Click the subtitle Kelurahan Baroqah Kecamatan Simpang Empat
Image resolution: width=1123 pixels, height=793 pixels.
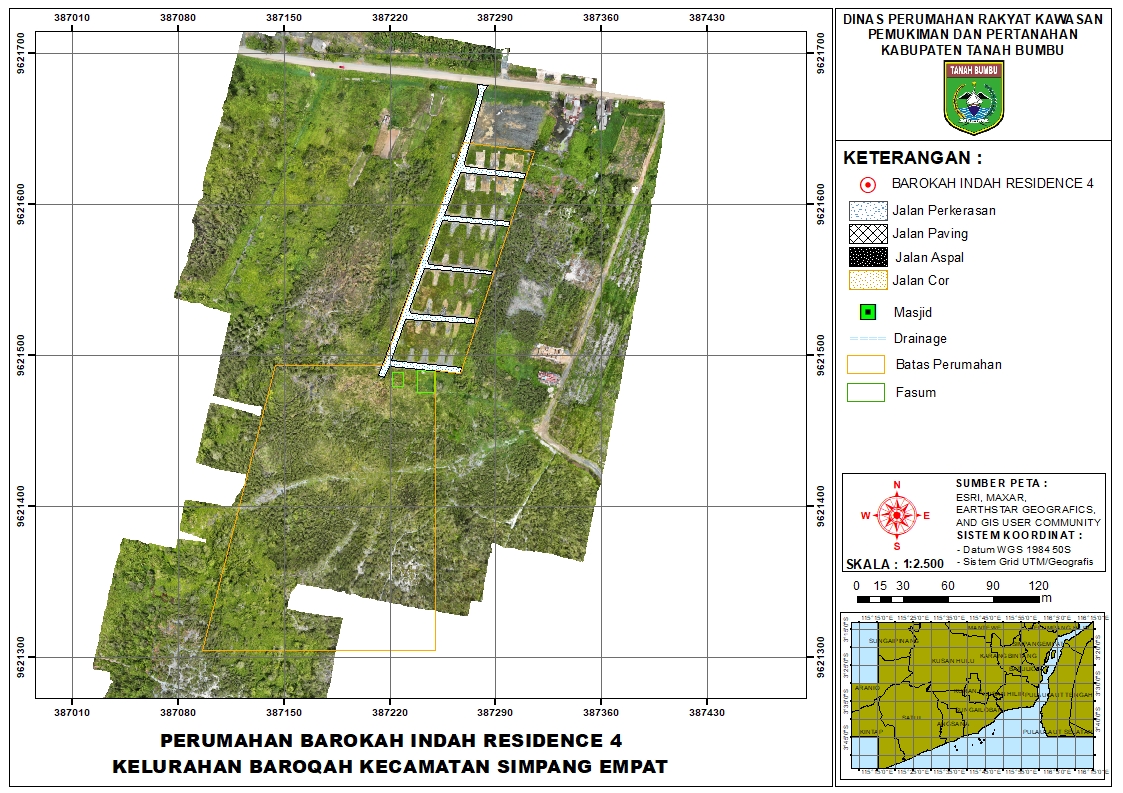point(390,767)
